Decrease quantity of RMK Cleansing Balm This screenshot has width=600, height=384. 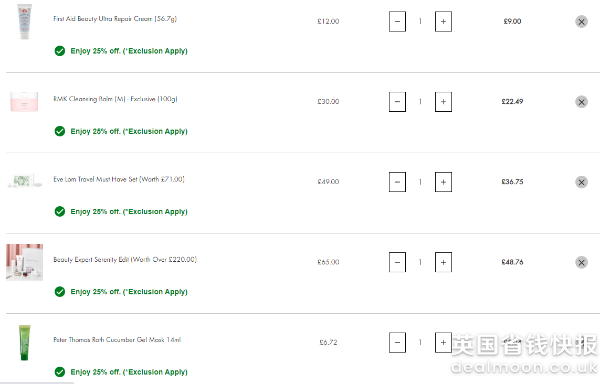(397, 102)
